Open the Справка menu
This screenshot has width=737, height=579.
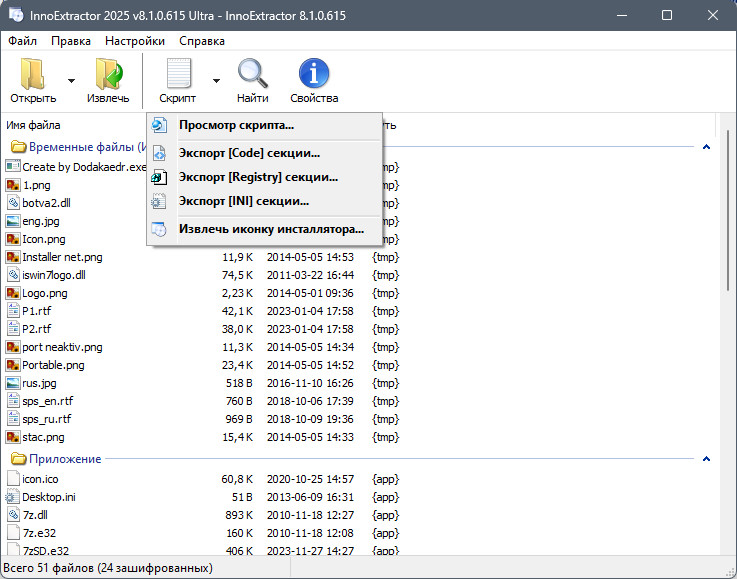pyautogui.click(x=202, y=41)
